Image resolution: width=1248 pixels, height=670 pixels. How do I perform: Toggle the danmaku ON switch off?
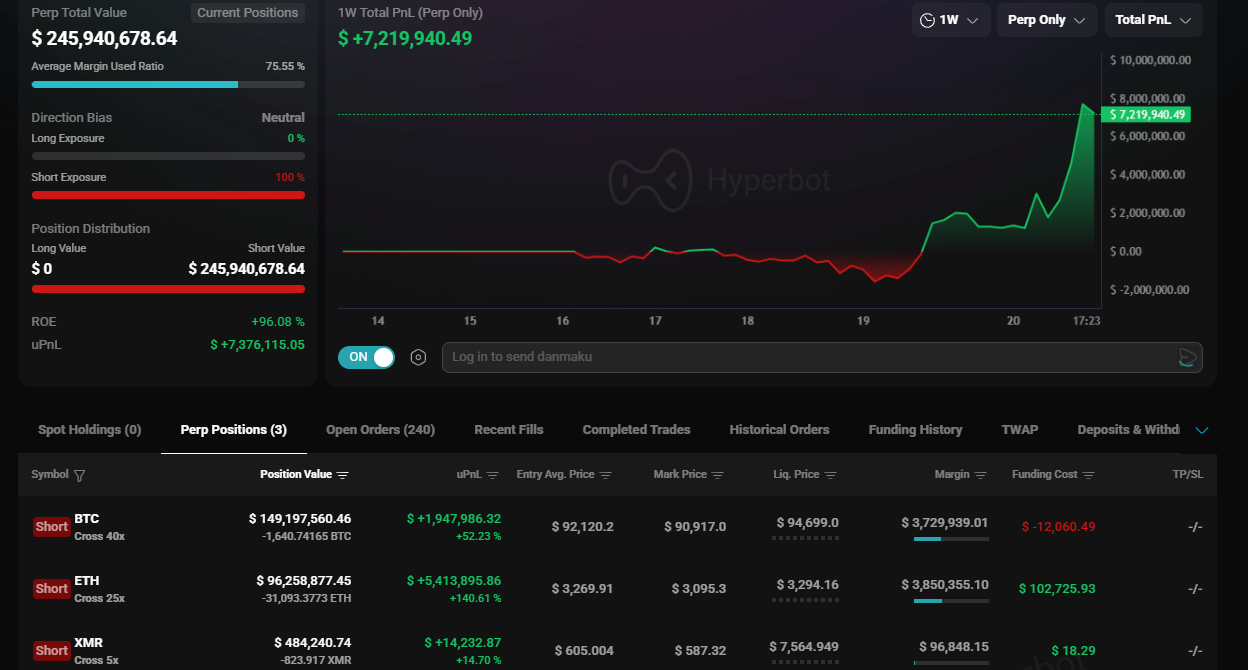click(366, 357)
